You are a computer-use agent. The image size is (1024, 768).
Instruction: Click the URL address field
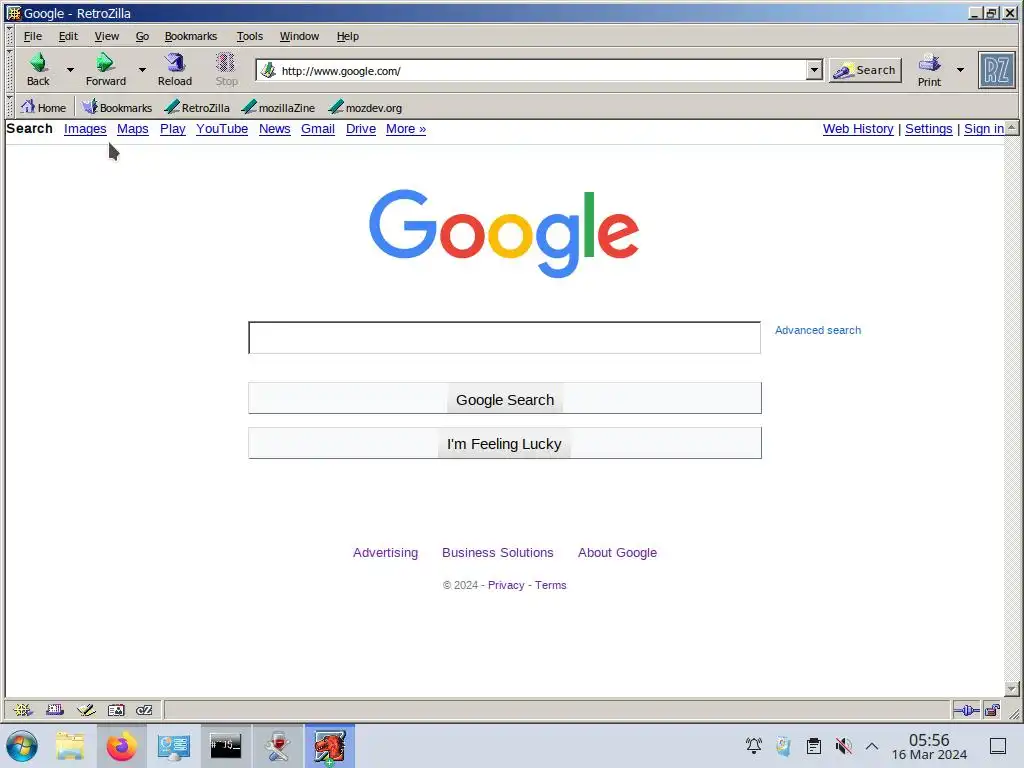click(541, 70)
